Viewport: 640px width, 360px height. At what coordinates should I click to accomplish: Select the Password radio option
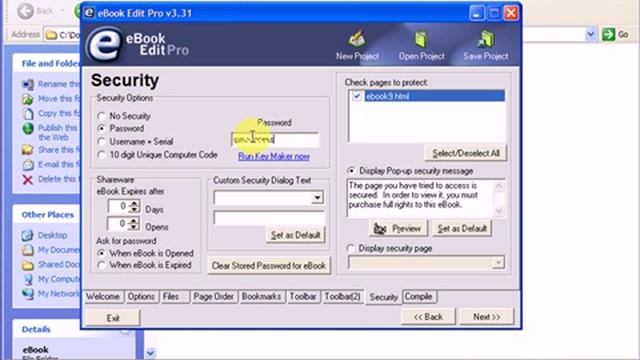pos(102,129)
